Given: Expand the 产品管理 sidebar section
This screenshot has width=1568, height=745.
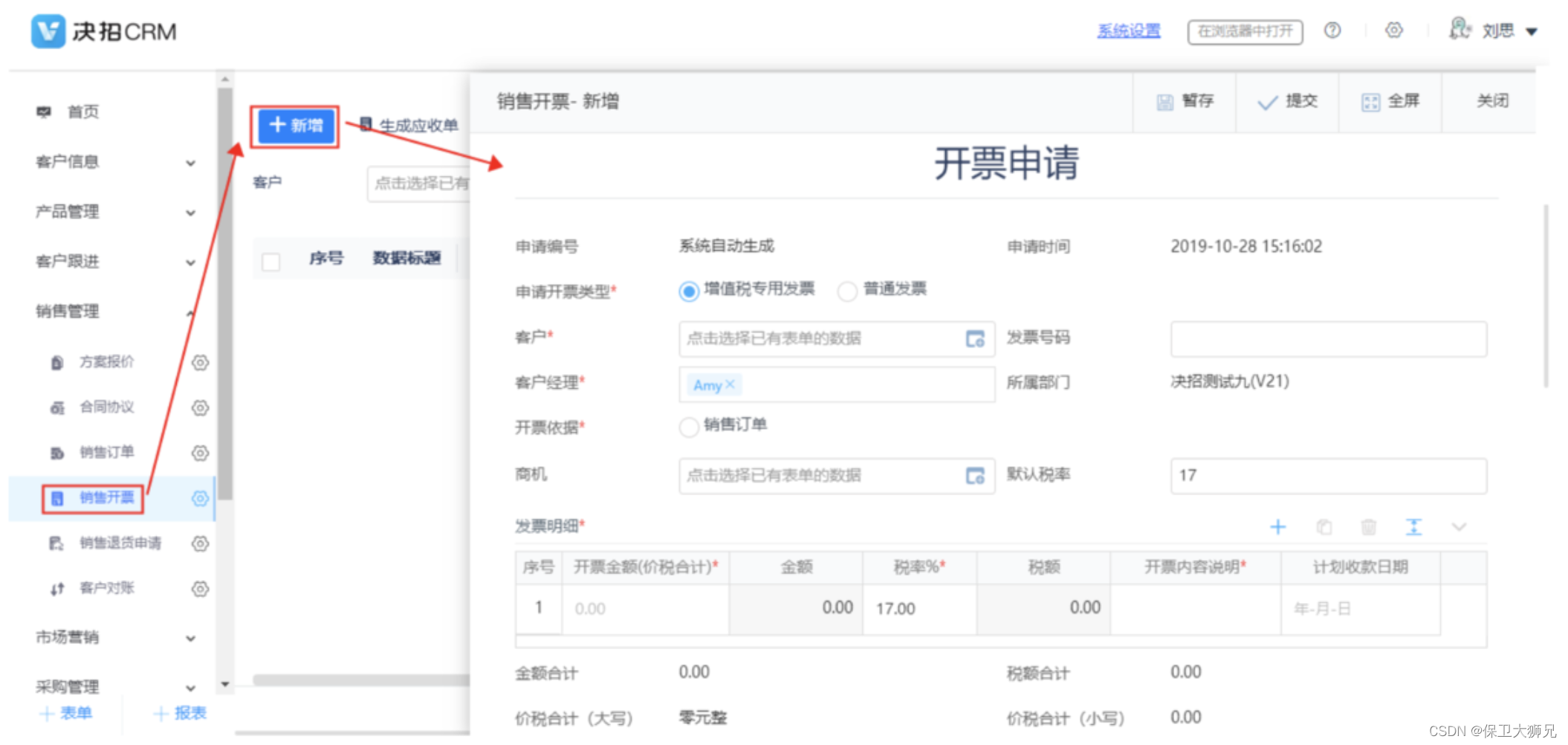Looking at the screenshot, I should 191,213.
